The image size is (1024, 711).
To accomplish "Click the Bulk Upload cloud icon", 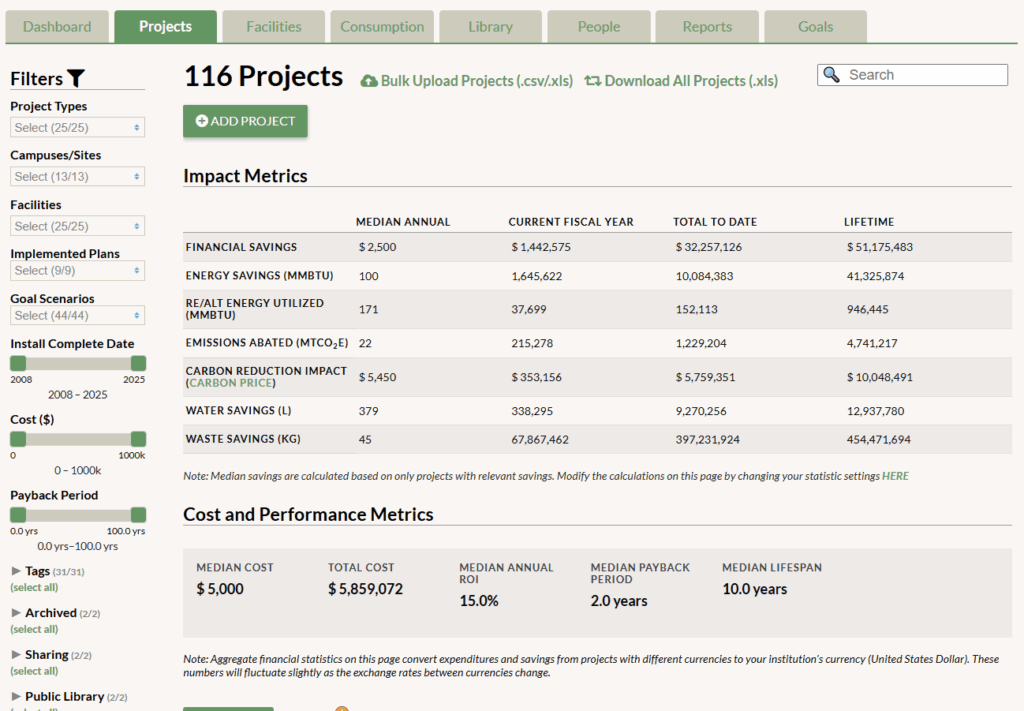I will pyautogui.click(x=369, y=81).
